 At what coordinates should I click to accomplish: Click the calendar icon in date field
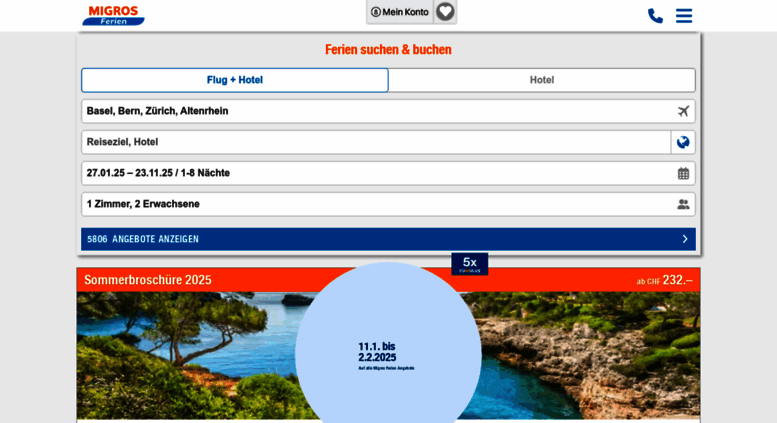click(683, 173)
